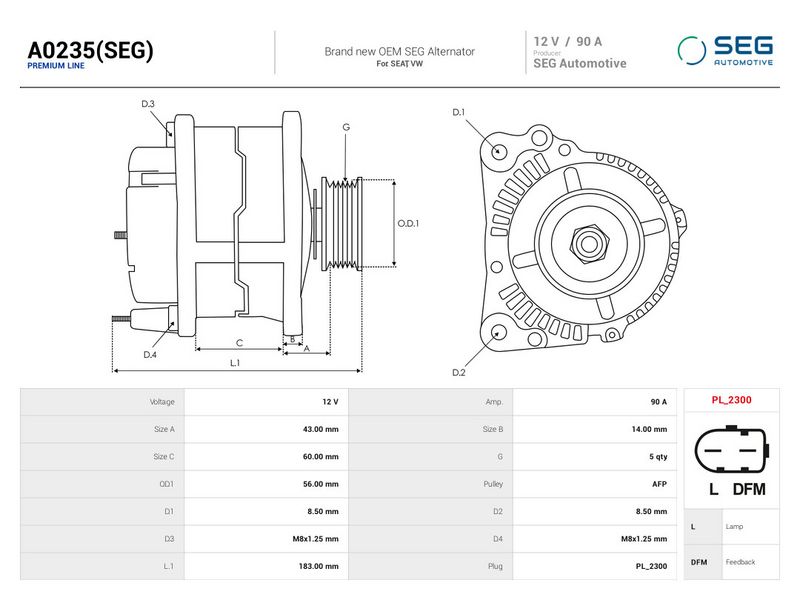Click the 'DFM' pin label in legend

click(x=698, y=562)
